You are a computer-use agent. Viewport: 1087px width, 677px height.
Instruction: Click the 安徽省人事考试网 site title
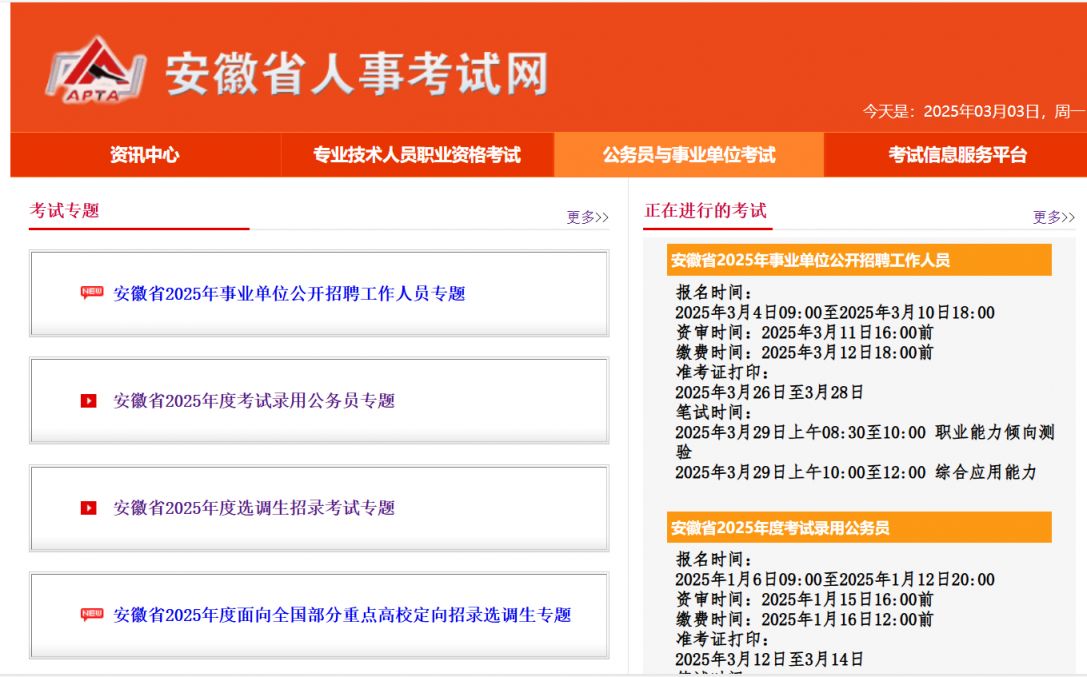point(357,73)
